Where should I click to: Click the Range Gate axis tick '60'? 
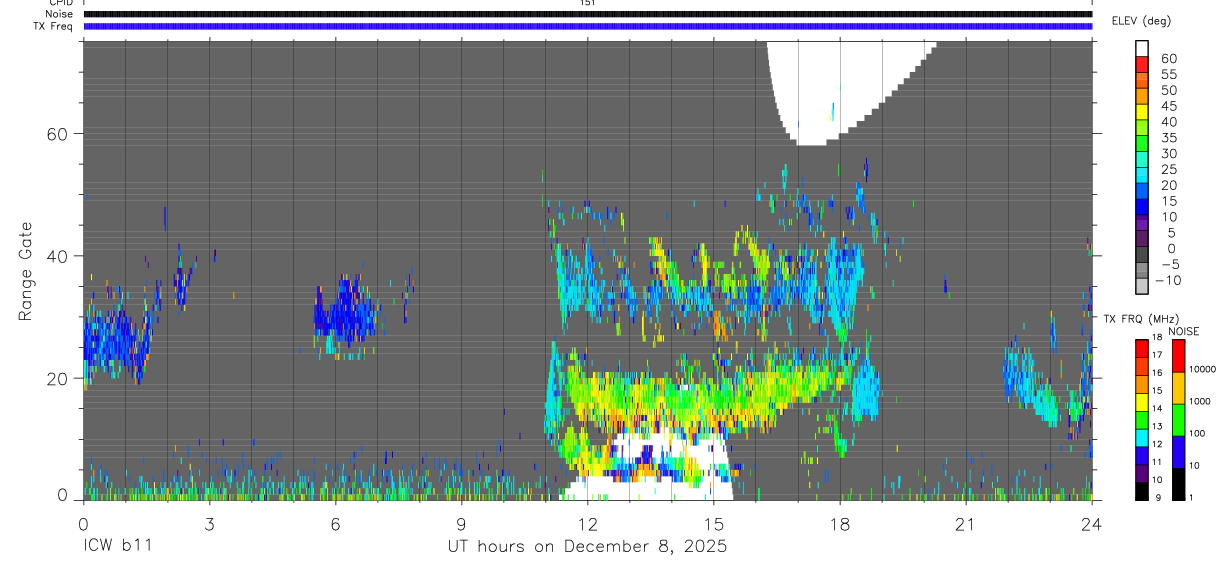point(57,134)
